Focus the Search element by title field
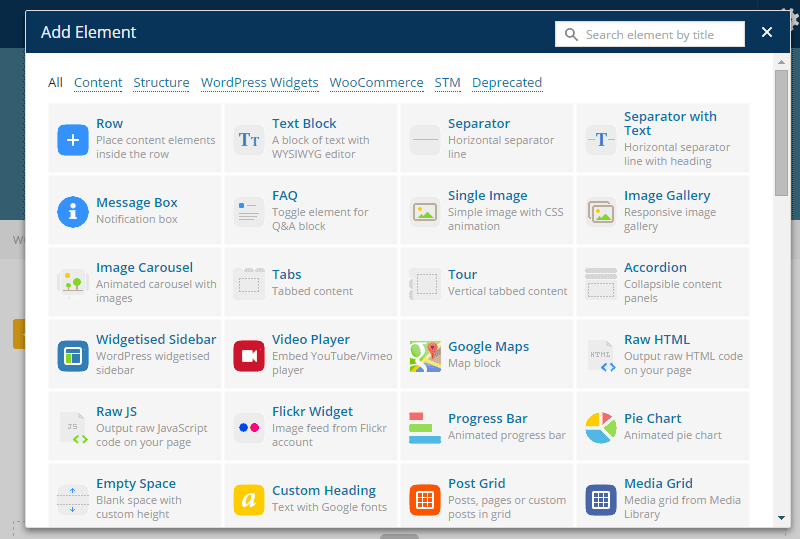This screenshot has height=539, width=800. pyautogui.click(x=649, y=34)
